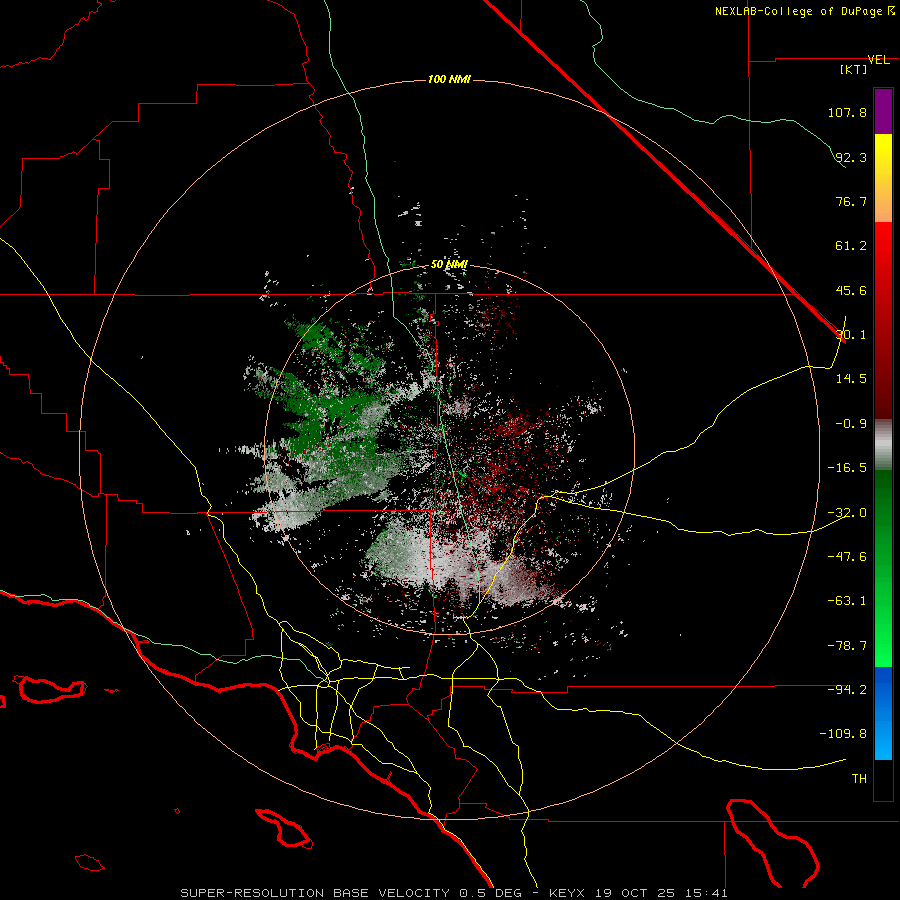Pick the blue segment of the color bar
The image size is (900, 900).
[x=883, y=713]
